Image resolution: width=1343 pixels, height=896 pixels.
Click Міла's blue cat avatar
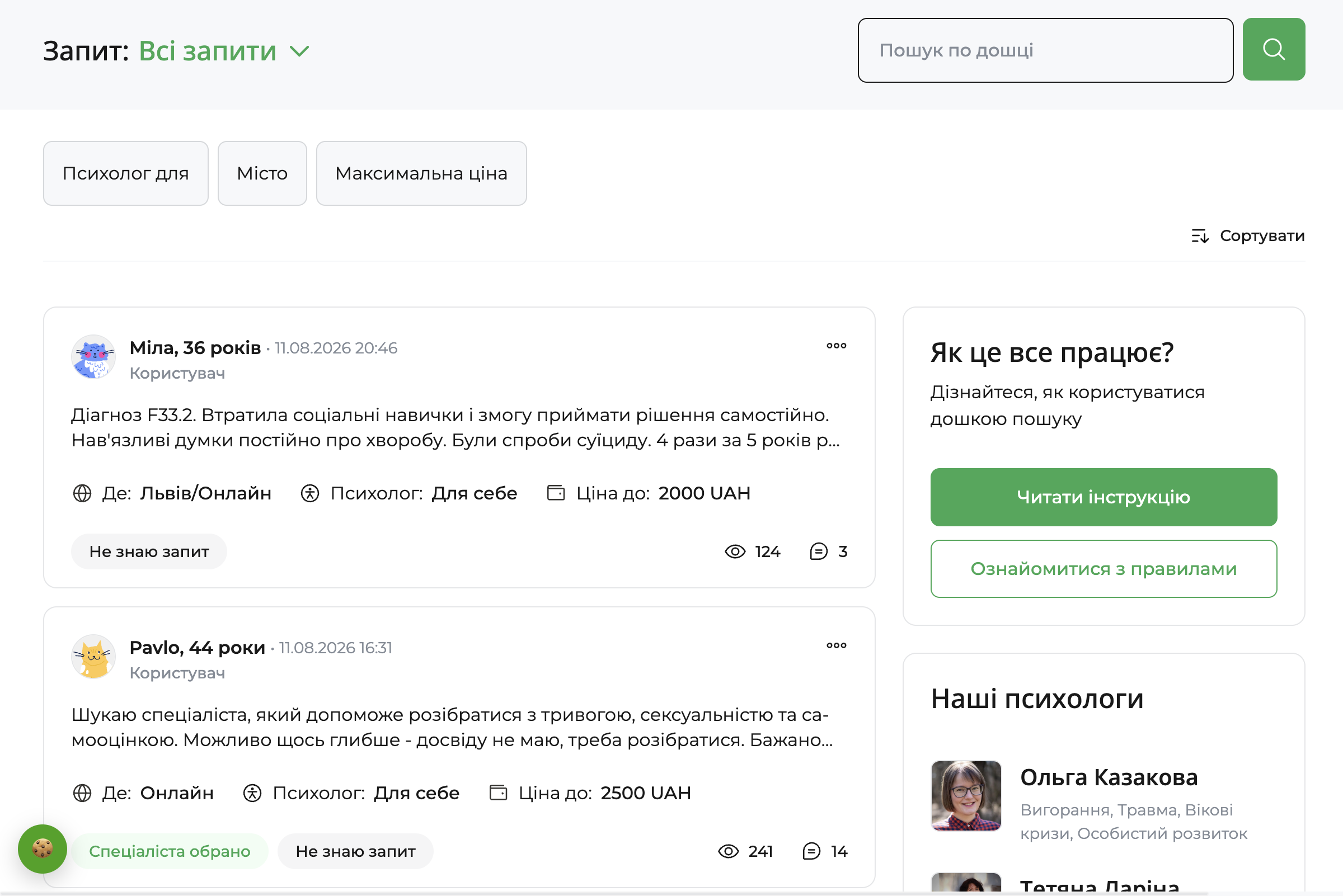93,357
